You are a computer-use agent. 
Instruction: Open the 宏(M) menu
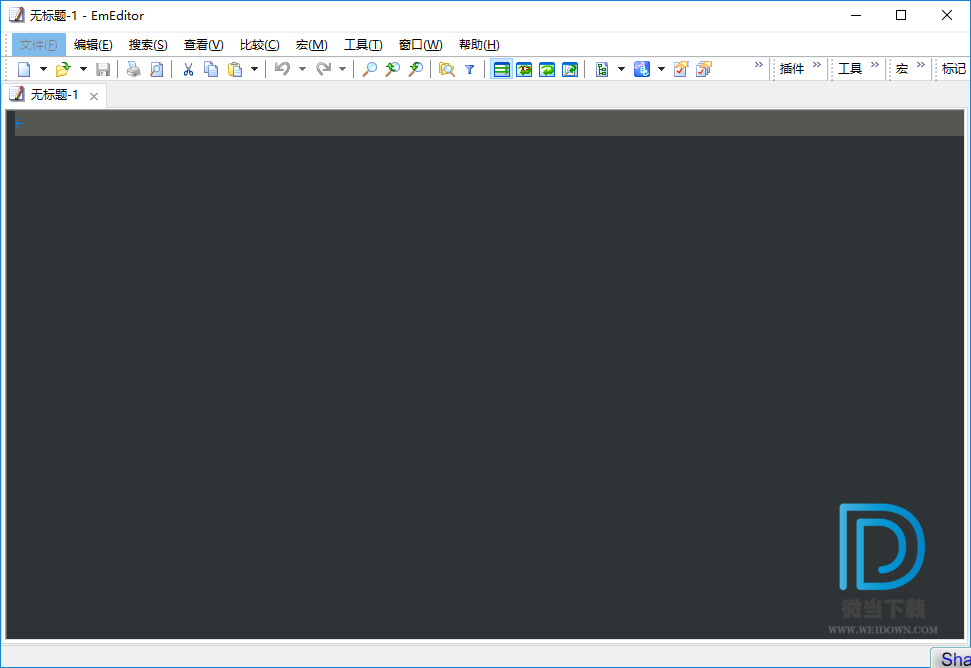pos(311,45)
